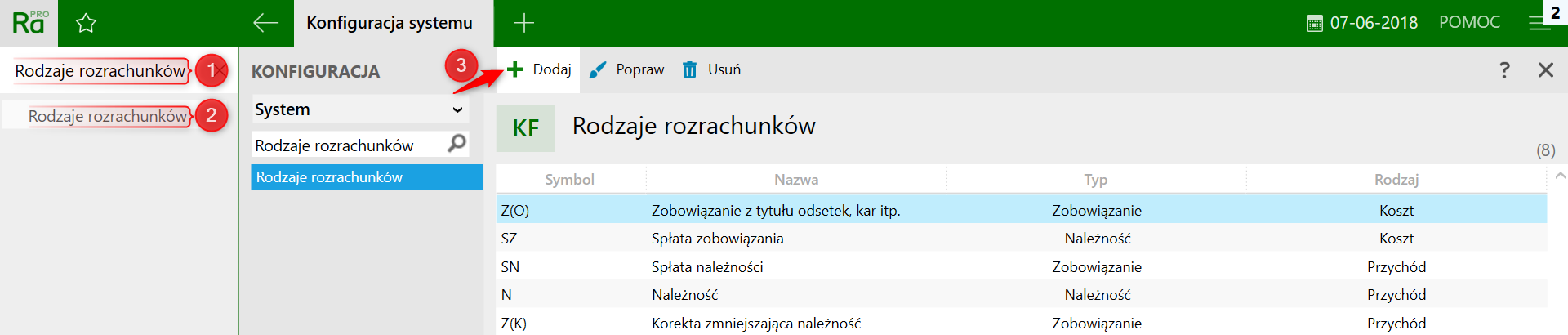Close the panel with the X icon
Viewport: 1568px width, 335px height.
click(x=1546, y=69)
